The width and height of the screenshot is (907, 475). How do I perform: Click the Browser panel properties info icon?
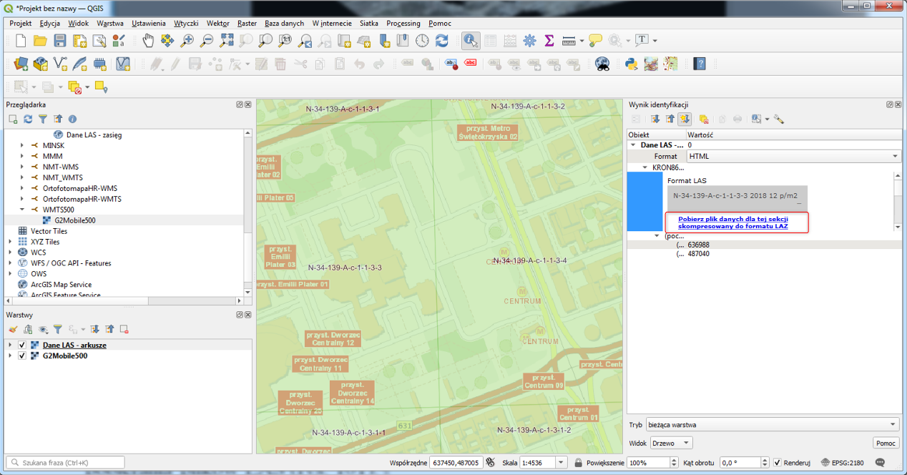[72, 119]
